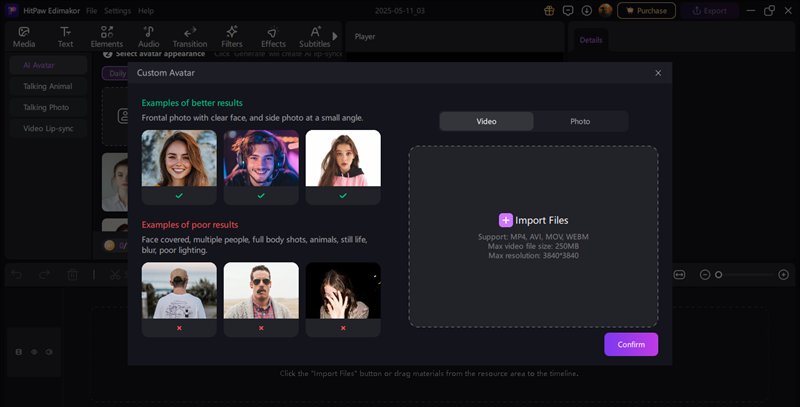800x407 pixels.
Task: Select the Talking Photo sidebar option
Action: tap(47, 107)
